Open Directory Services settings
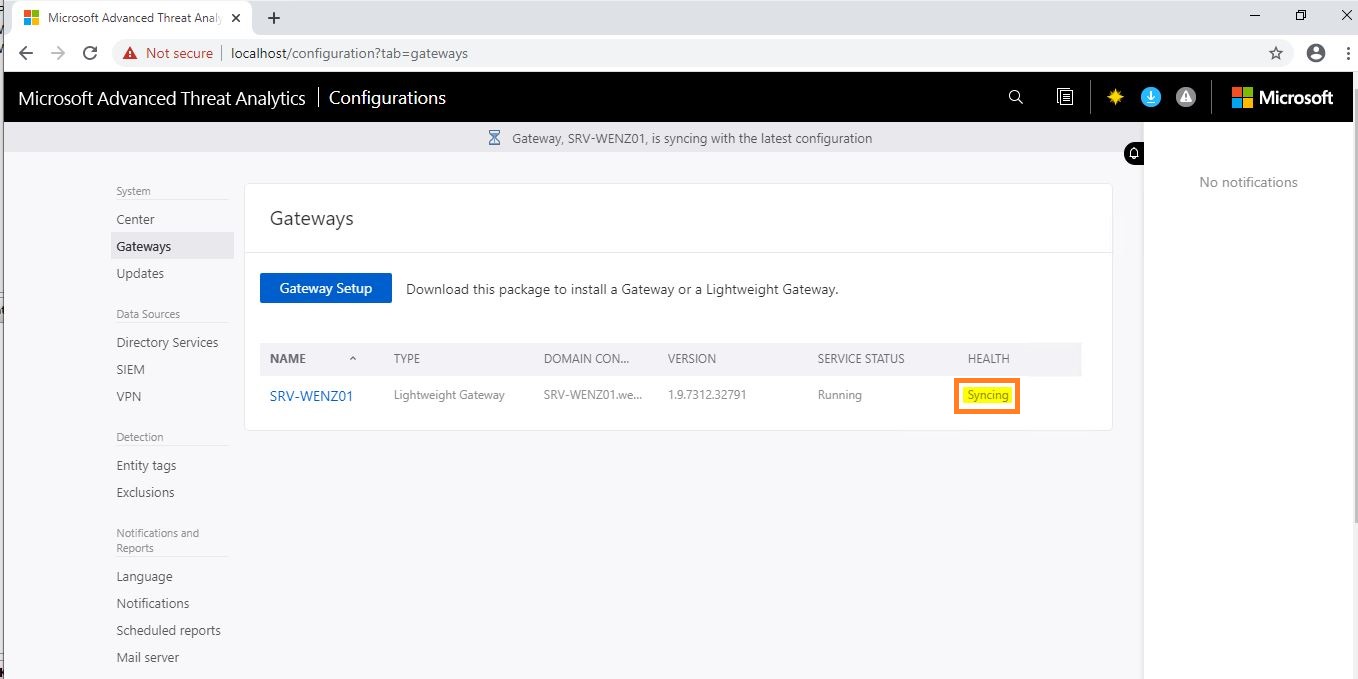The width and height of the screenshot is (1358, 679). coord(167,342)
